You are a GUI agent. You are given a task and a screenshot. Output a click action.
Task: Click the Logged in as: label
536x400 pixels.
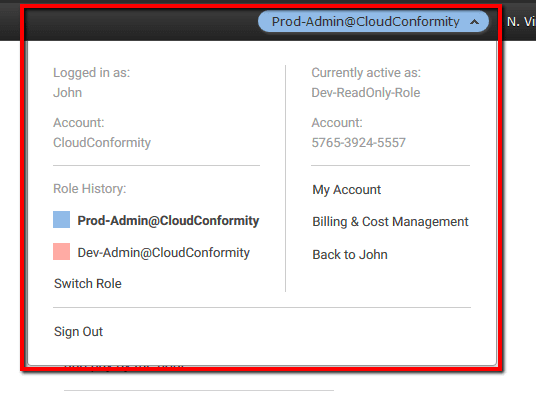(92, 73)
